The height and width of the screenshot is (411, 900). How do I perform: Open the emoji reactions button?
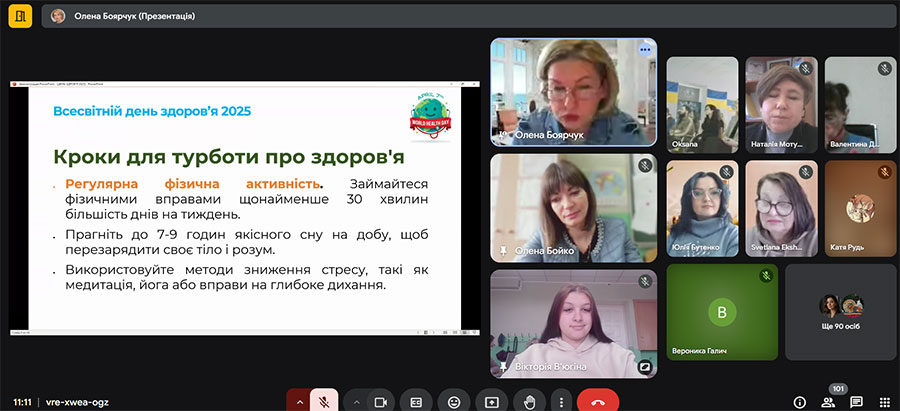(x=454, y=402)
